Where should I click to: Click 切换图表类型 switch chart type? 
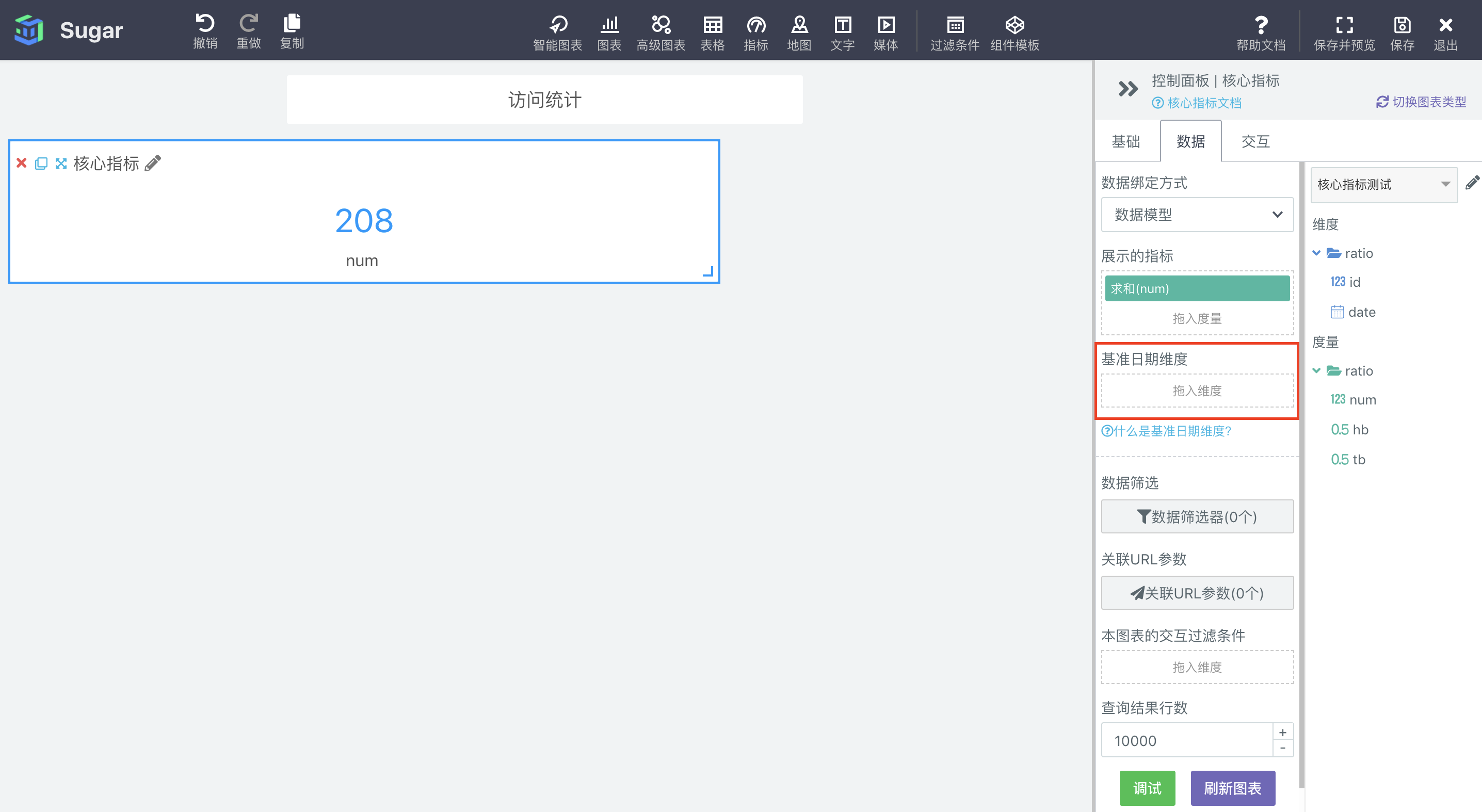pos(1421,102)
